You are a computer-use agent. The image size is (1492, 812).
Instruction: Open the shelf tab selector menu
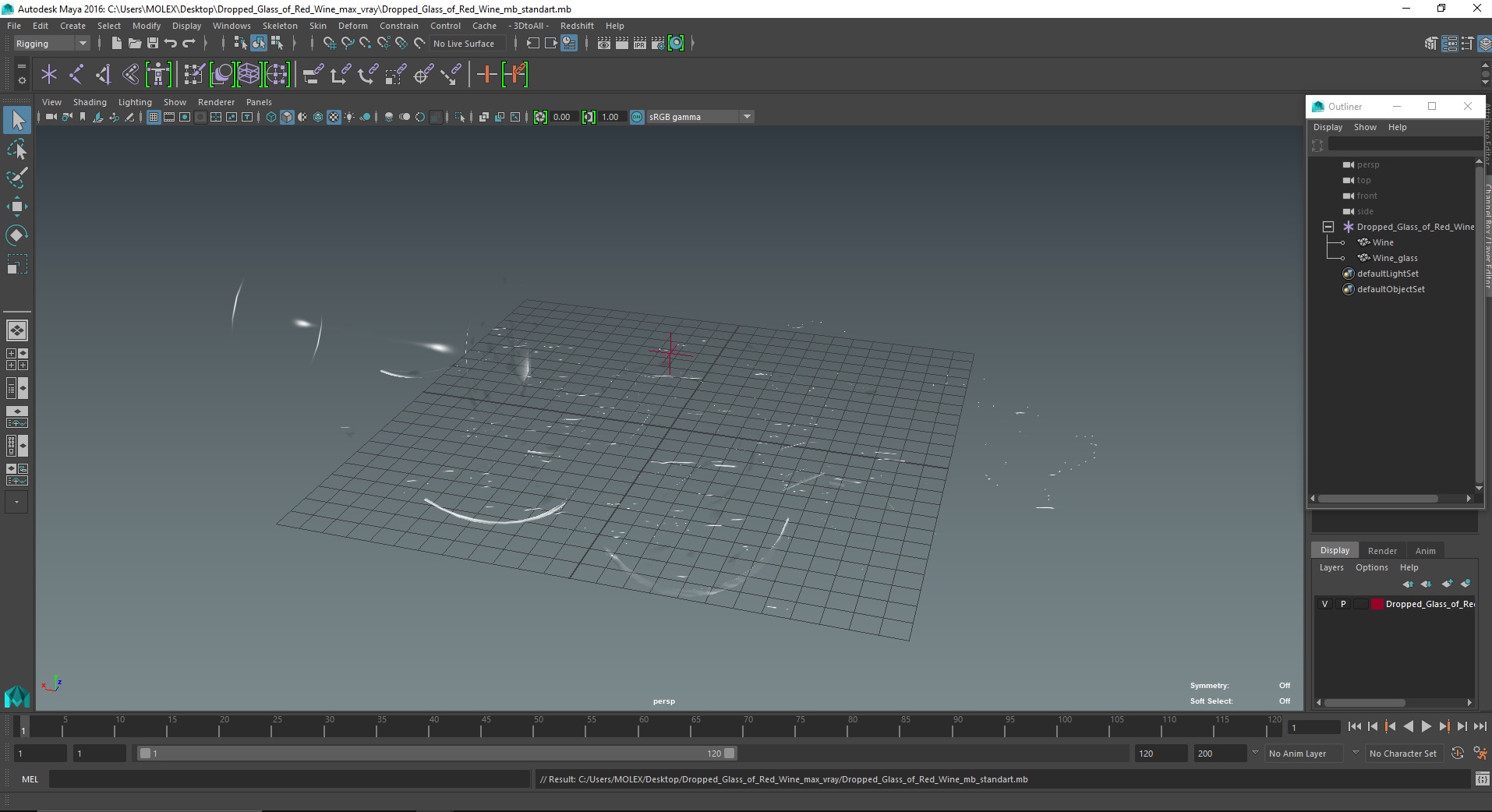coord(22,66)
